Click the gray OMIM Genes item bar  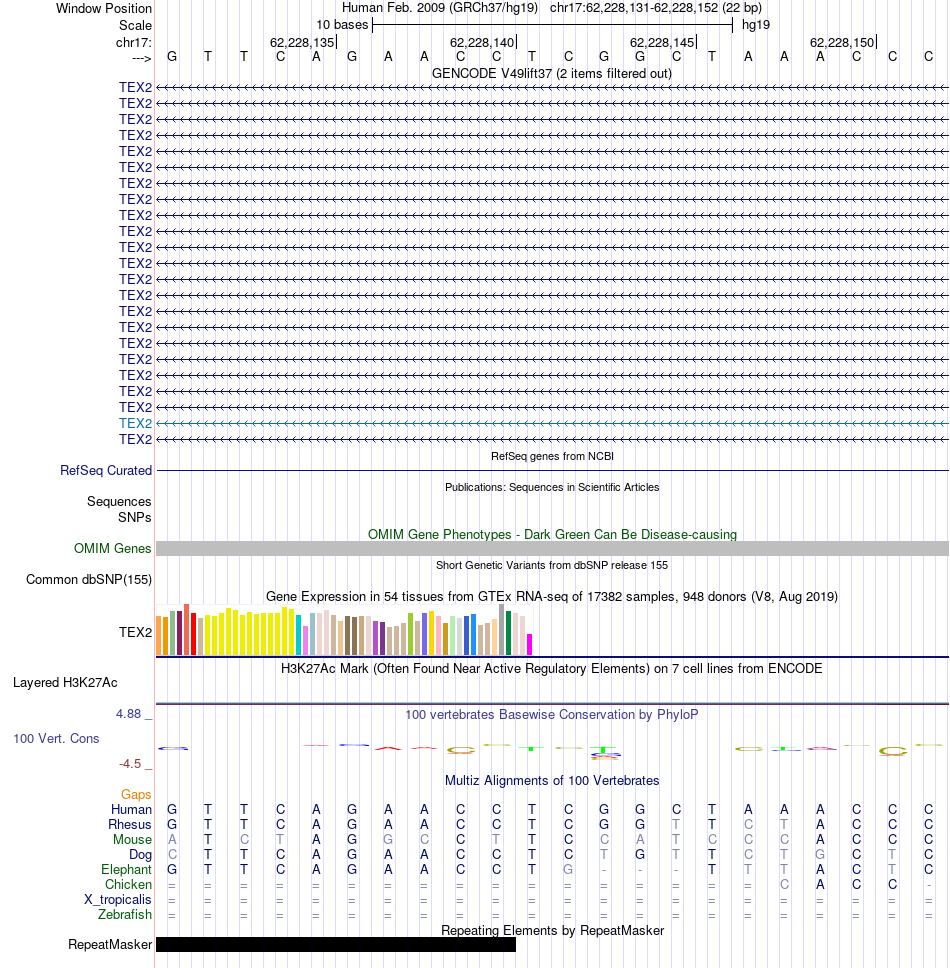coord(552,548)
